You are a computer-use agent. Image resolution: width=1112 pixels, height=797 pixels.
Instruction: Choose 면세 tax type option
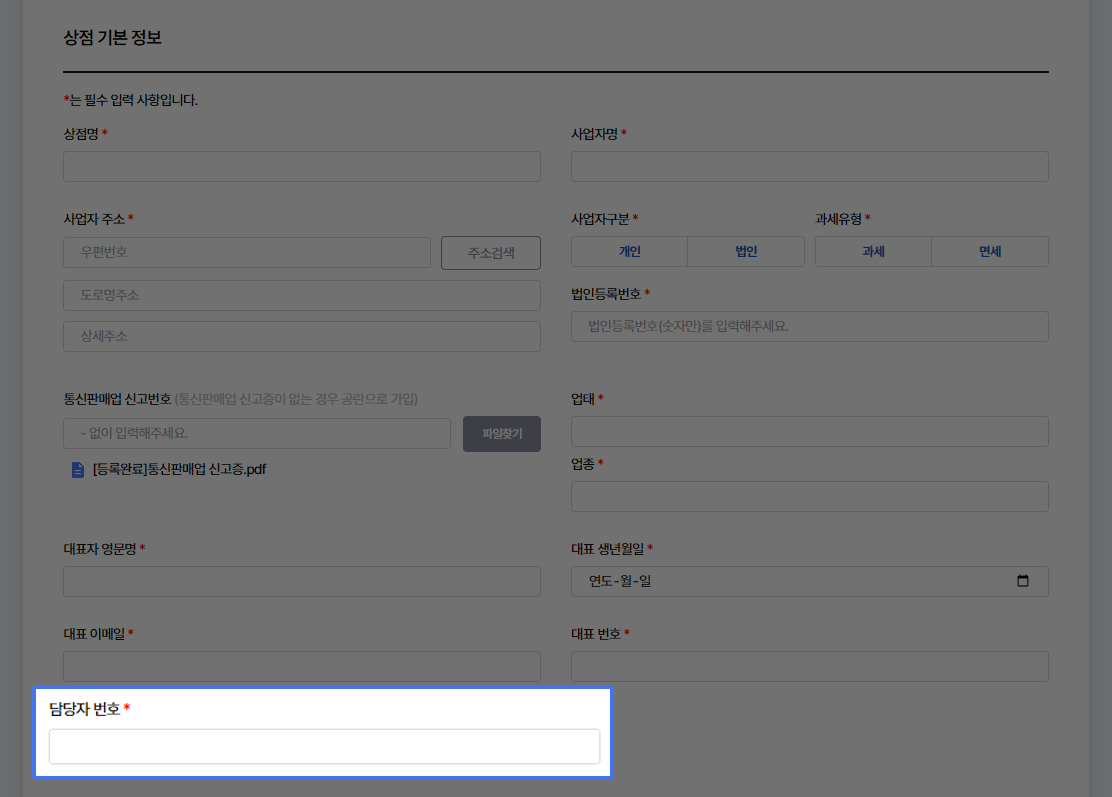point(990,252)
